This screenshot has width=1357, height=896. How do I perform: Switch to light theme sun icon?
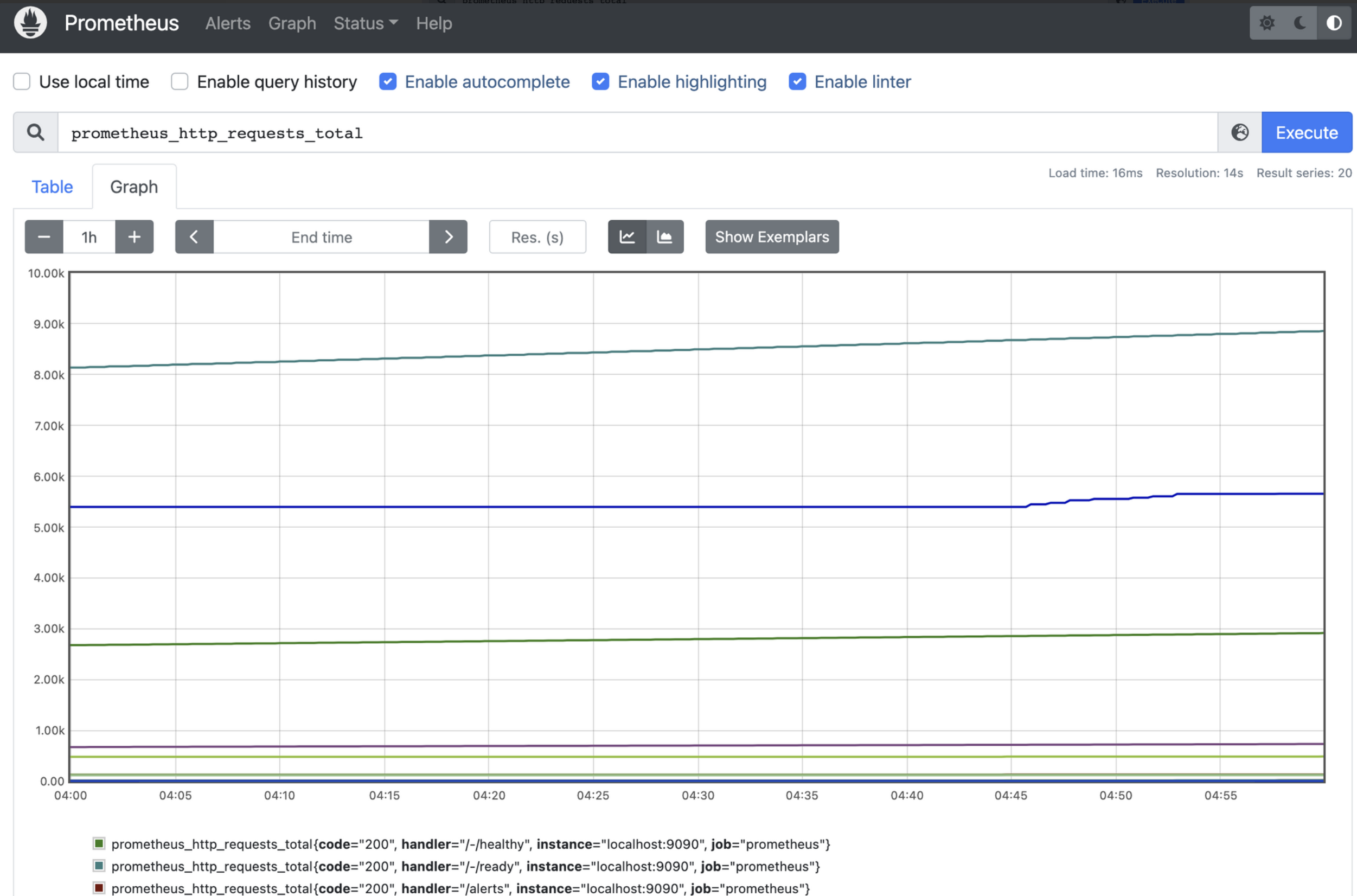(1267, 23)
